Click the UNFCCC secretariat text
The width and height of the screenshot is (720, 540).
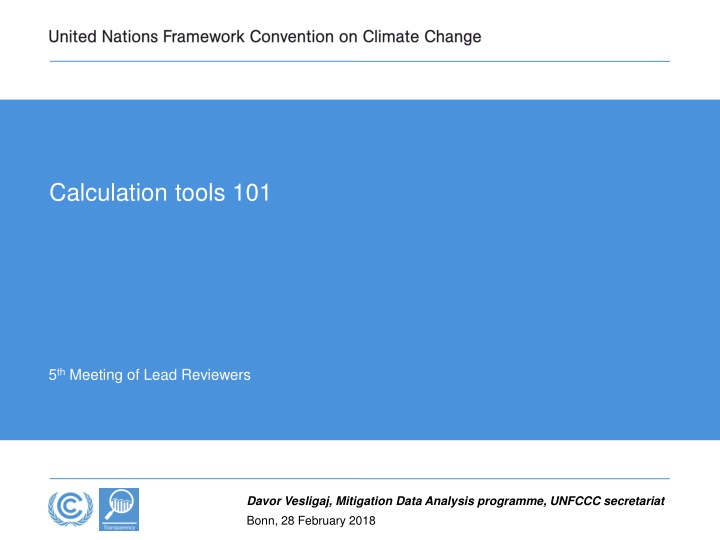(x=608, y=501)
